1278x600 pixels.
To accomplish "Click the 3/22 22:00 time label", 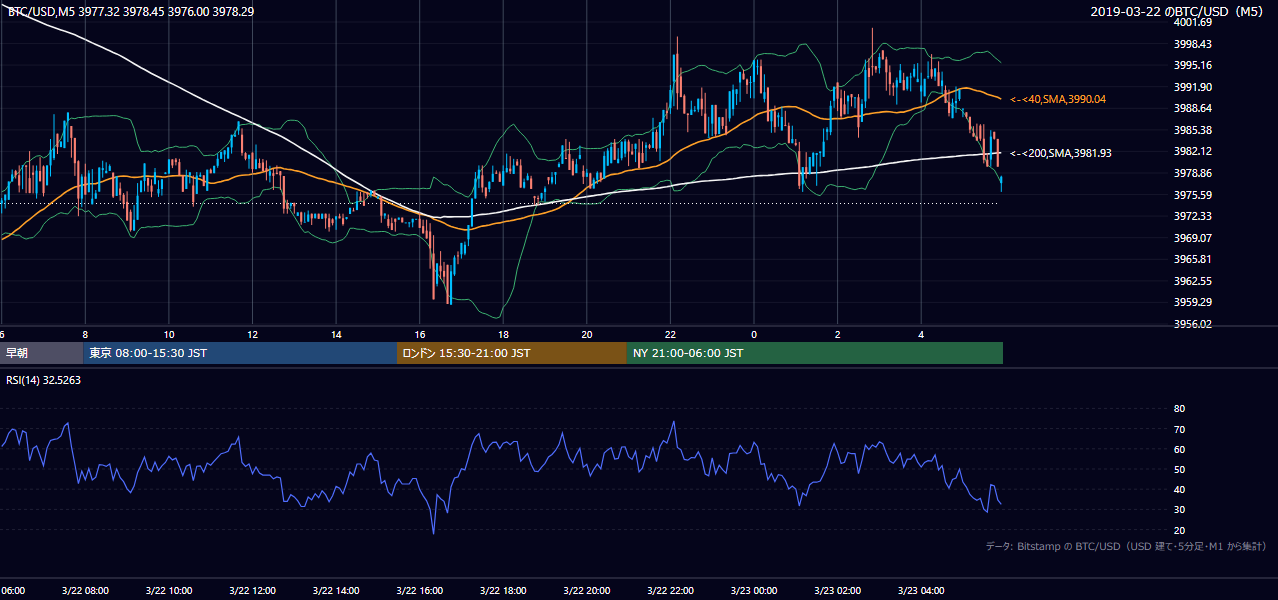I will click(671, 591).
